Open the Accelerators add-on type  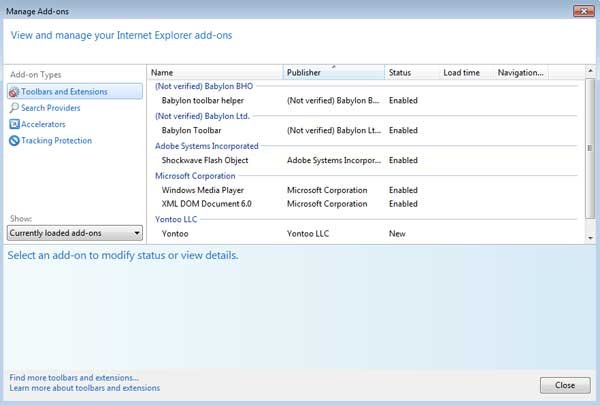43,124
